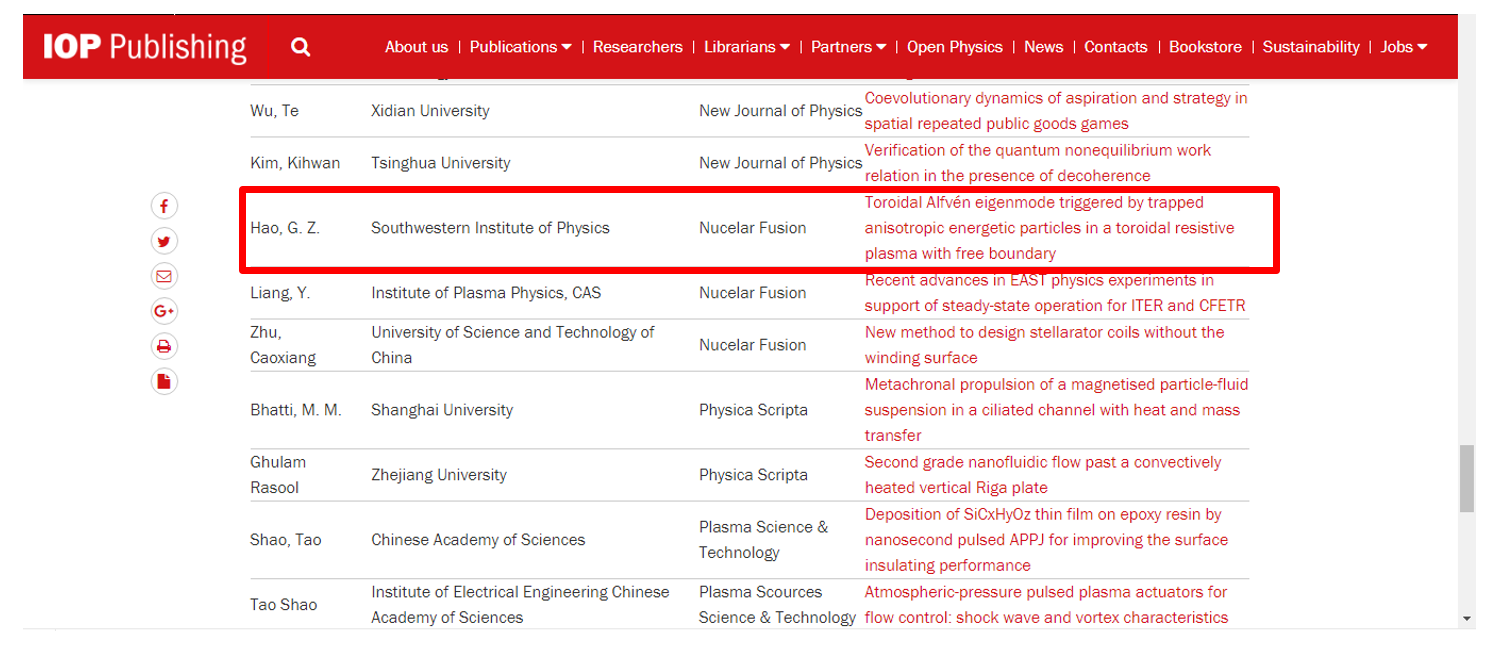This screenshot has width=1485, height=652.
Task: Select Bookstore in the navigation bar
Action: click(1205, 47)
